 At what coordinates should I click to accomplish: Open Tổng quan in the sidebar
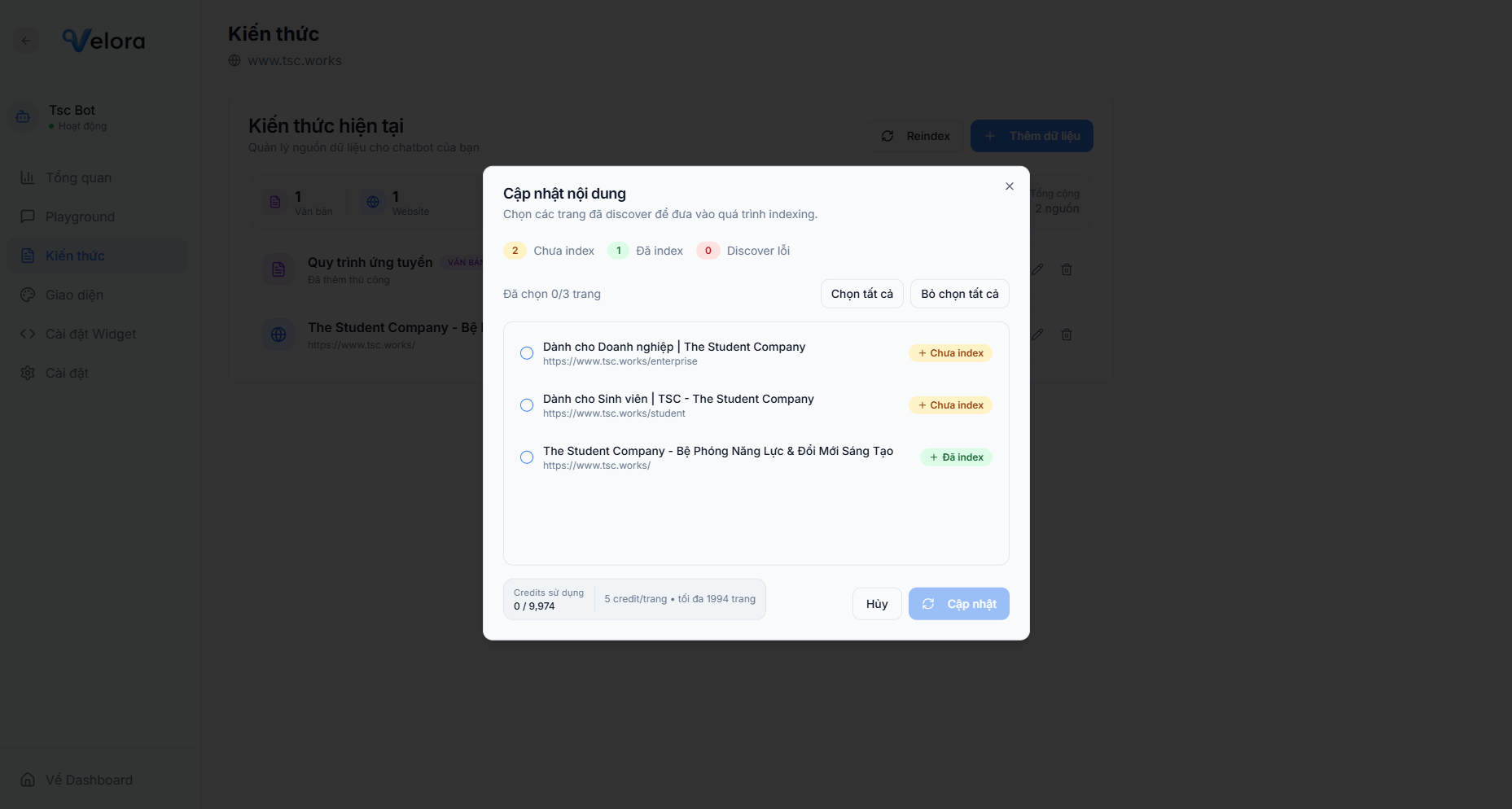[x=78, y=177]
